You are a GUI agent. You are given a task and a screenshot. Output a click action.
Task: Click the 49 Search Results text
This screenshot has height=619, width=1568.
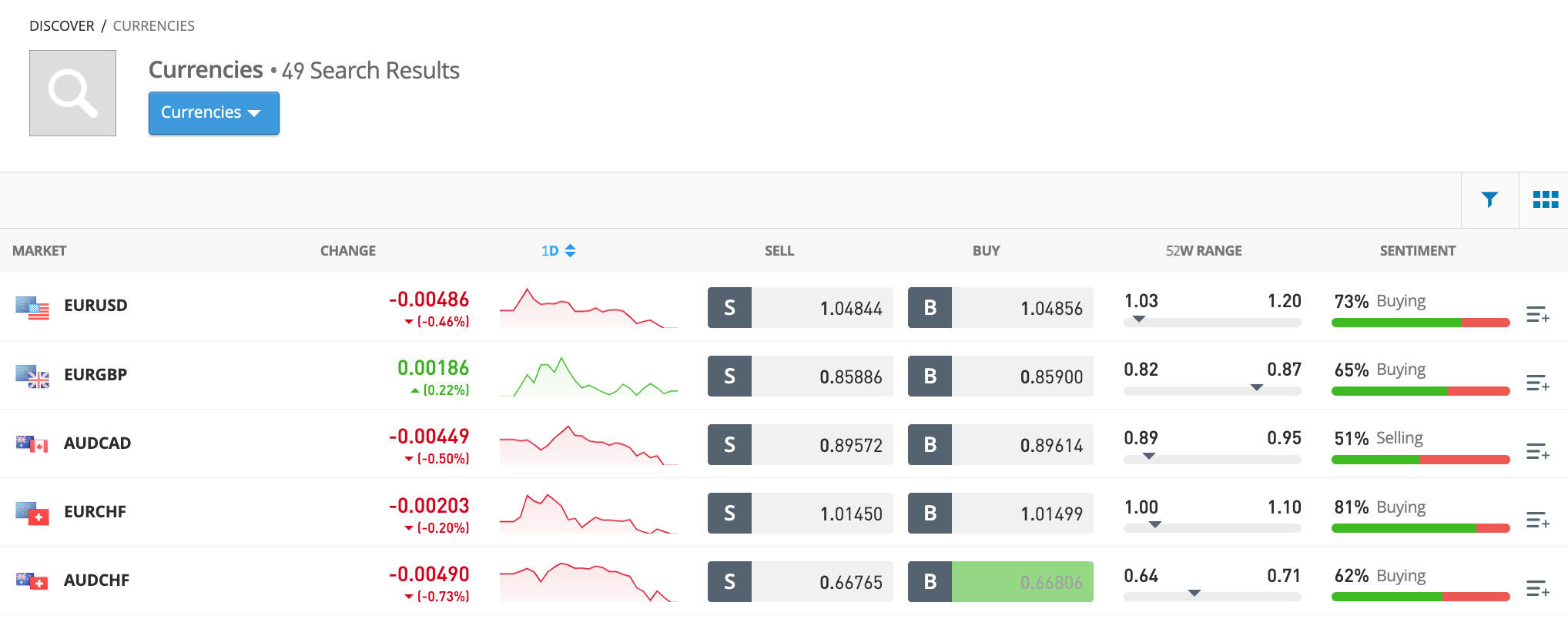(x=370, y=71)
